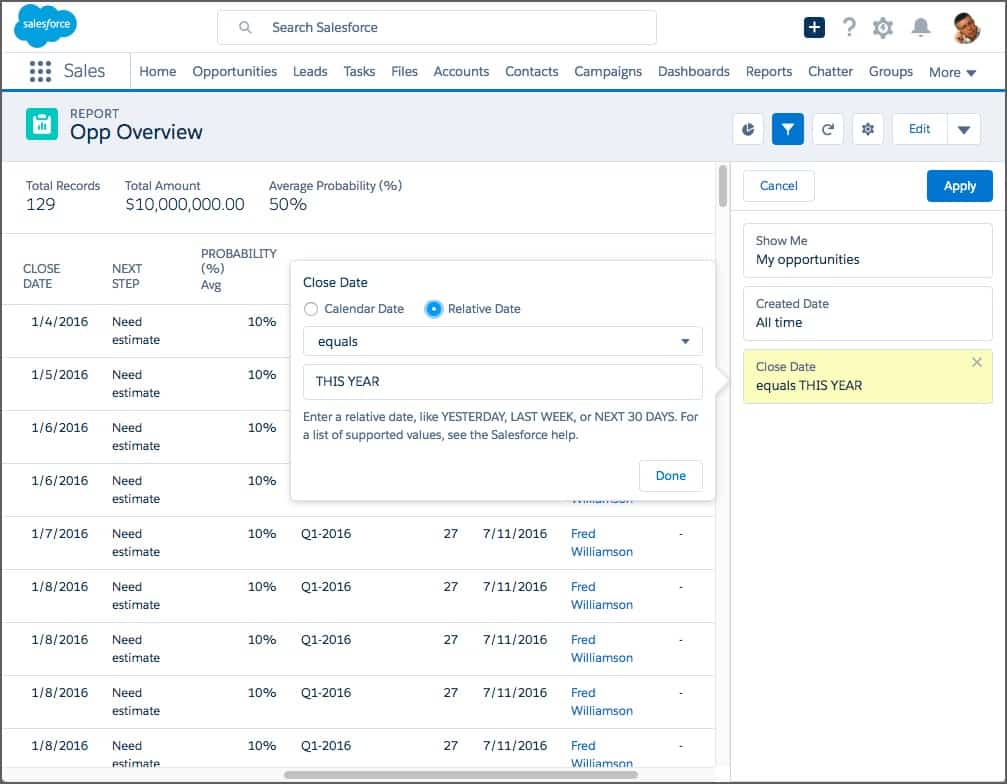The image size is (1007, 784).
Task: Expand the More navigation menu
Action: tap(952, 72)
